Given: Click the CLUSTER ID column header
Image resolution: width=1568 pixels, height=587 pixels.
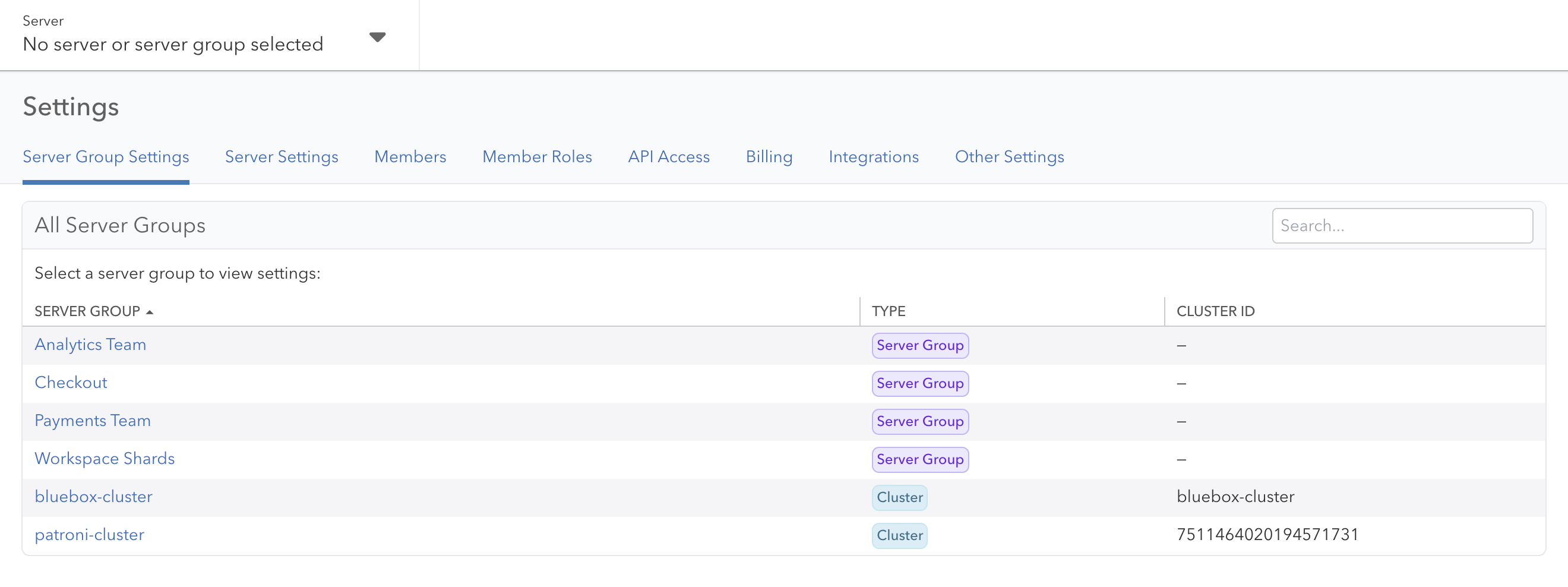Looking at the screenshot, I should [1215, 311].
